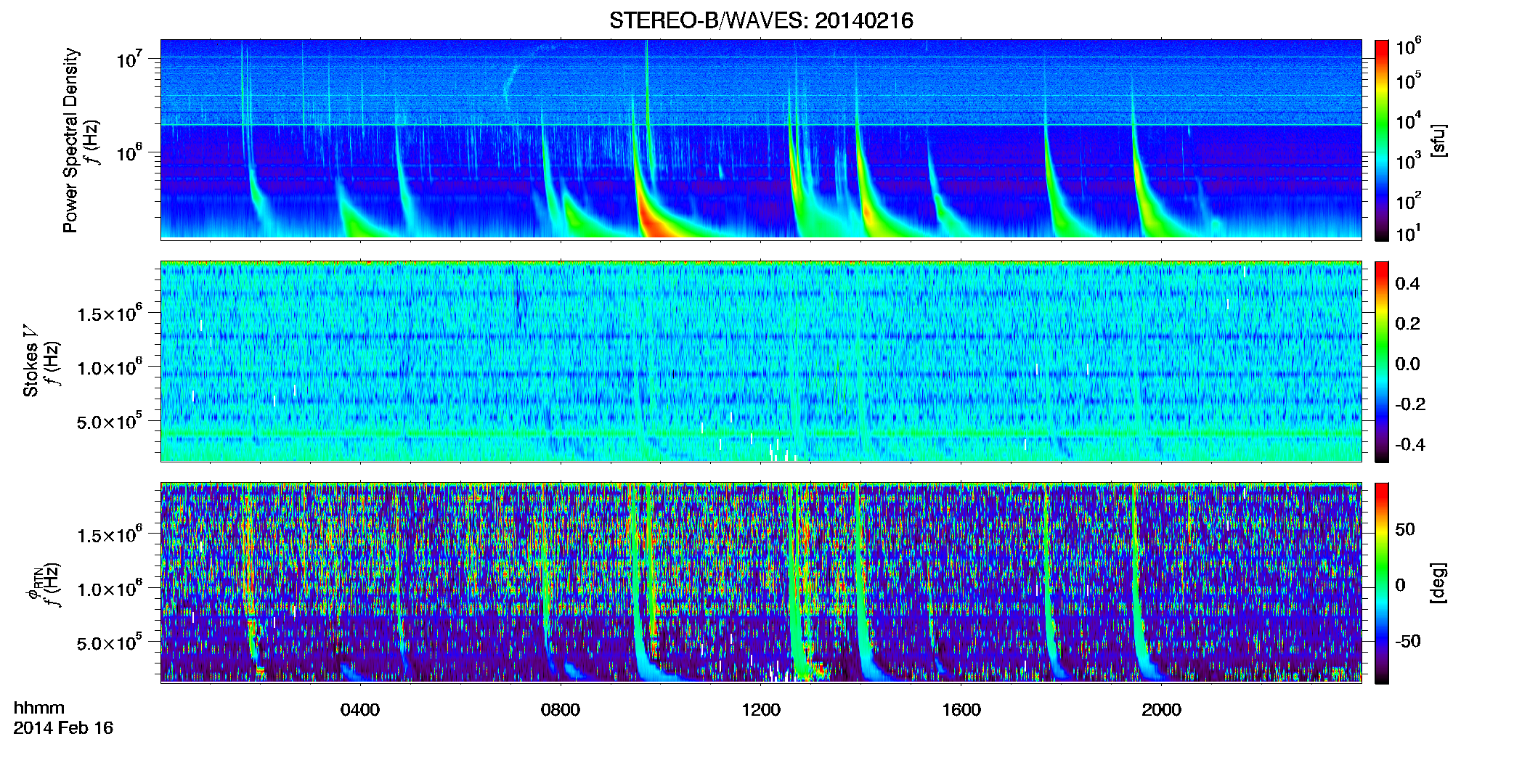Click the STEREO-B/WAVES: 20140216 plot title
The image size is (1522, 784).
[761, 20]
